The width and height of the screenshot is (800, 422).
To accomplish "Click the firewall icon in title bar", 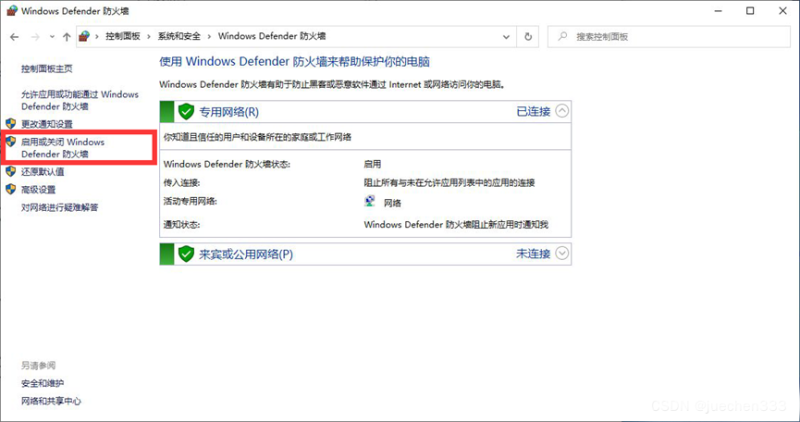I will pos(12,11).
